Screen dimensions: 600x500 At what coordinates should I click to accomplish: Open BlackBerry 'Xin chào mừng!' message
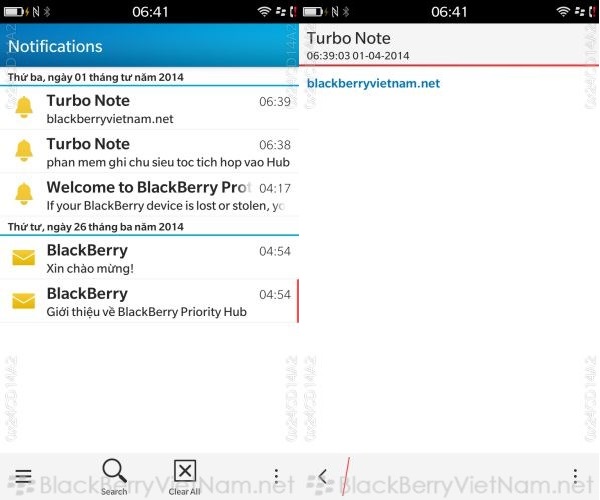pos(149,258)
